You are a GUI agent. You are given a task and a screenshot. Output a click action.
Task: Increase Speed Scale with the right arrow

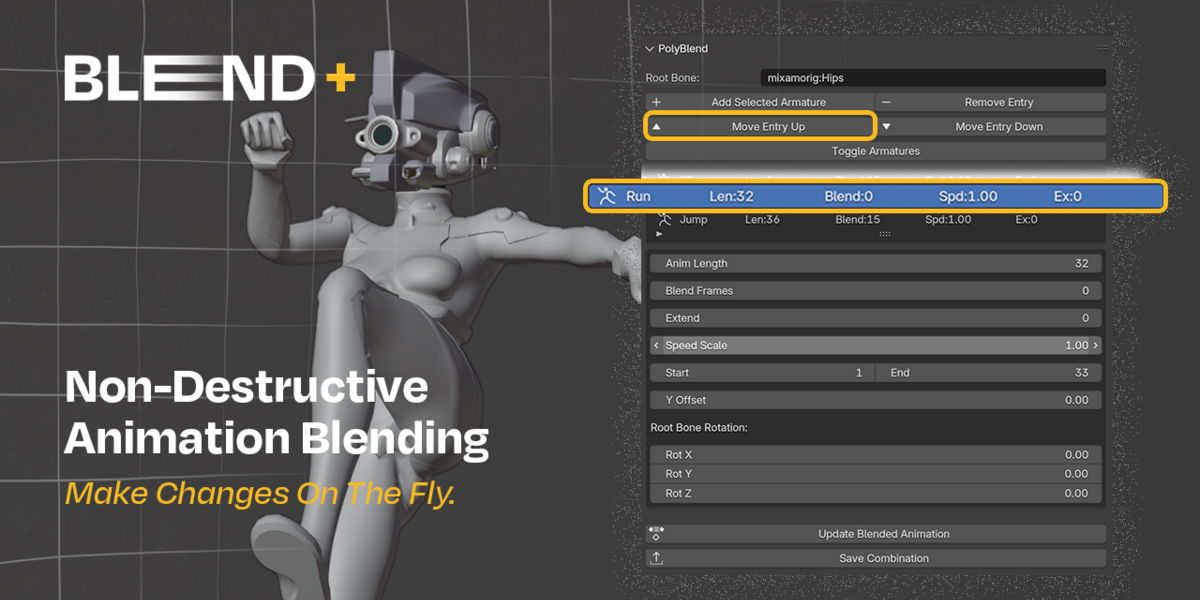tap(1095, 345)
